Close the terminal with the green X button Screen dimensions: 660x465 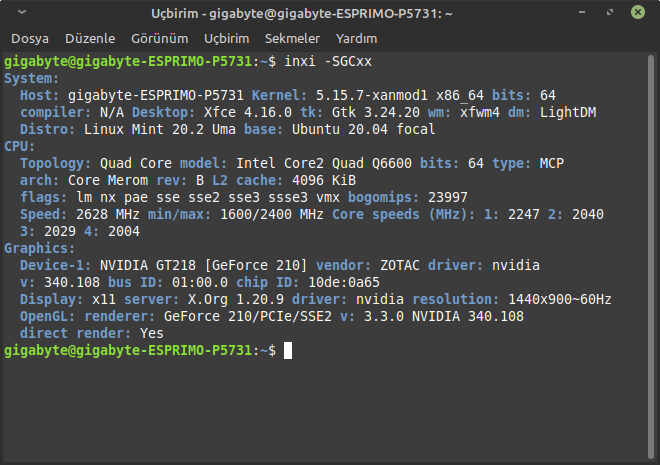point(638,12)
